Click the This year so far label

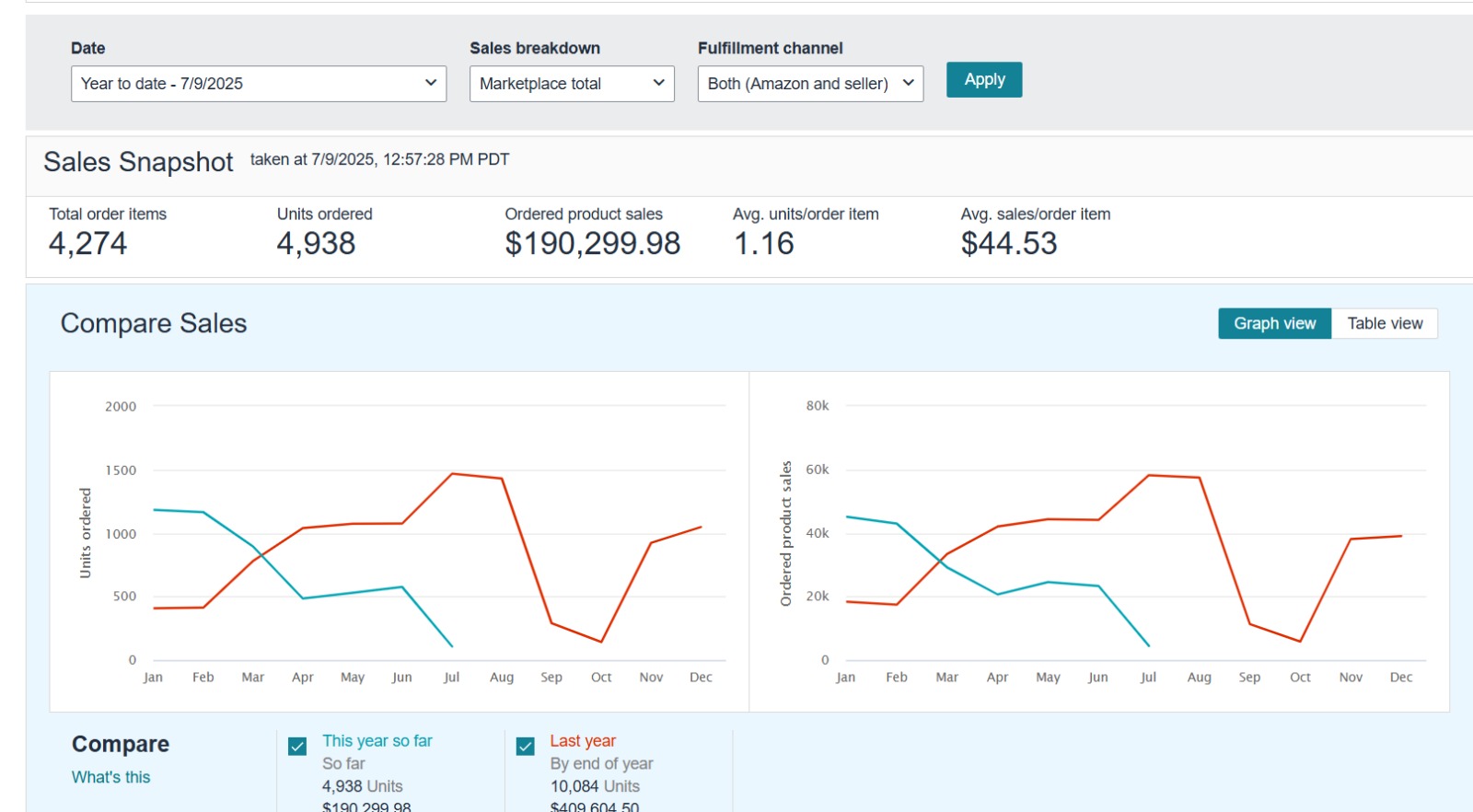[377, 741]
